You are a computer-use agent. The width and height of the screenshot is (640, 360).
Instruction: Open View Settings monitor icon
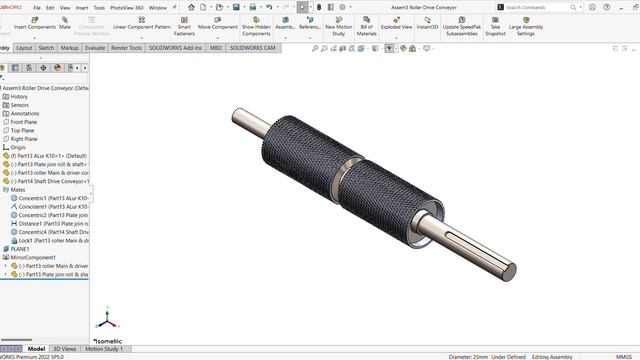tap(427, 49)
